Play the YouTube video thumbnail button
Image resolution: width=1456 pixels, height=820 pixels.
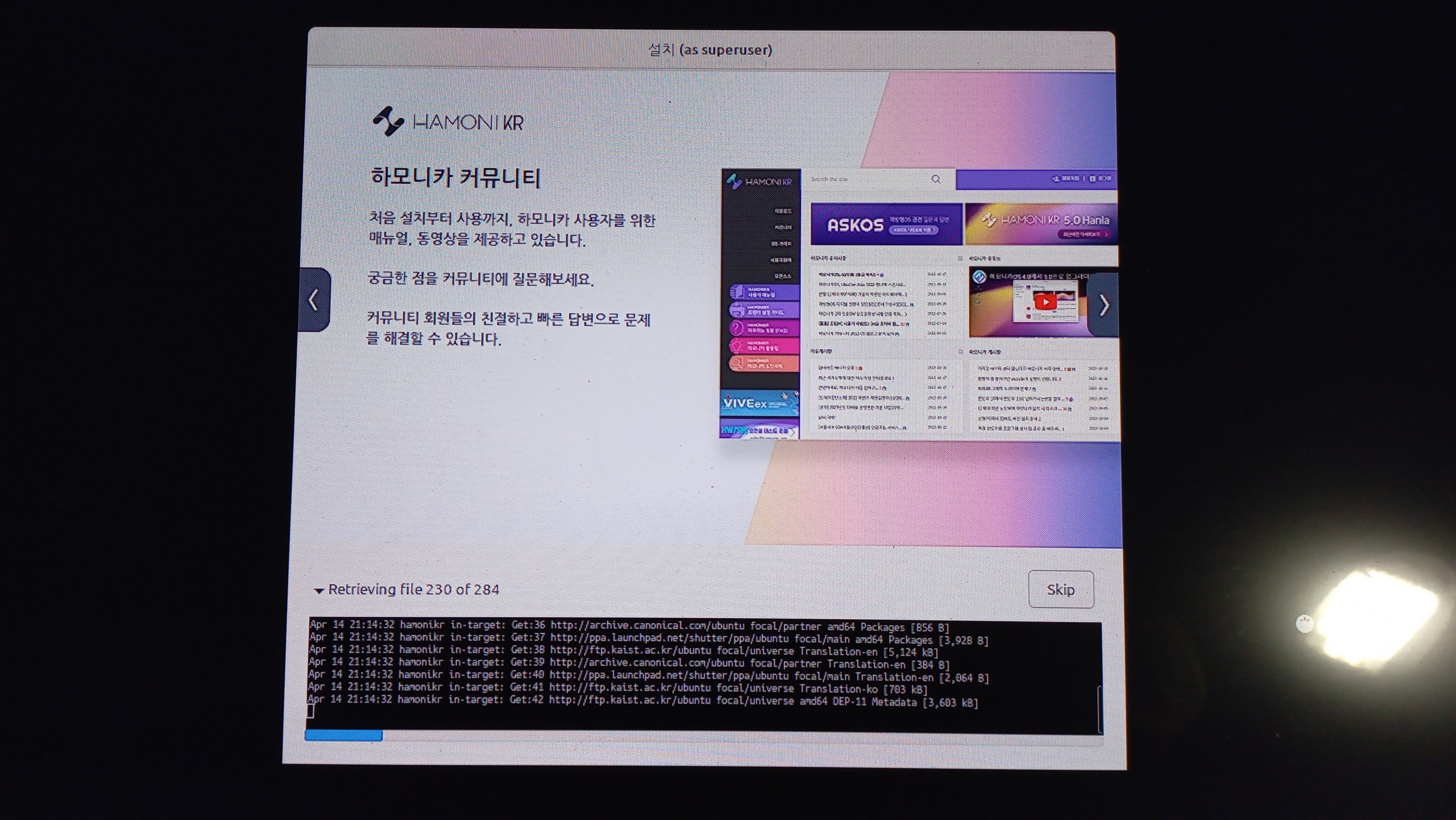(x=1045, y=302)
